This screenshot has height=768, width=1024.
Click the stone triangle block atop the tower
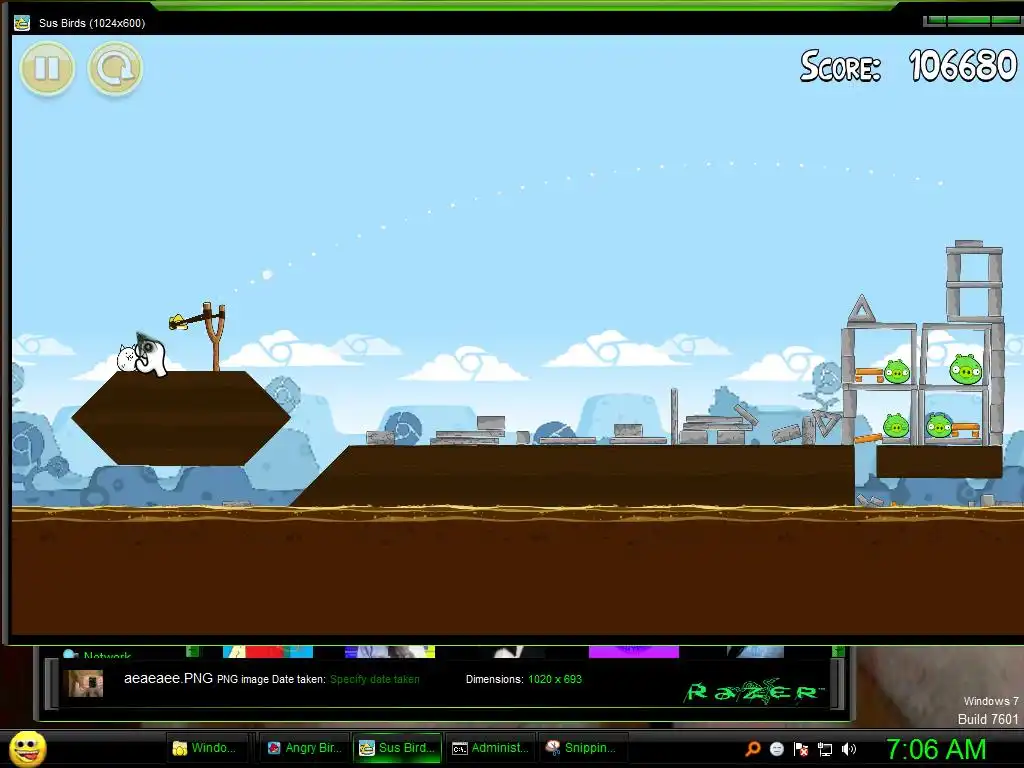[x=861, y=309]
